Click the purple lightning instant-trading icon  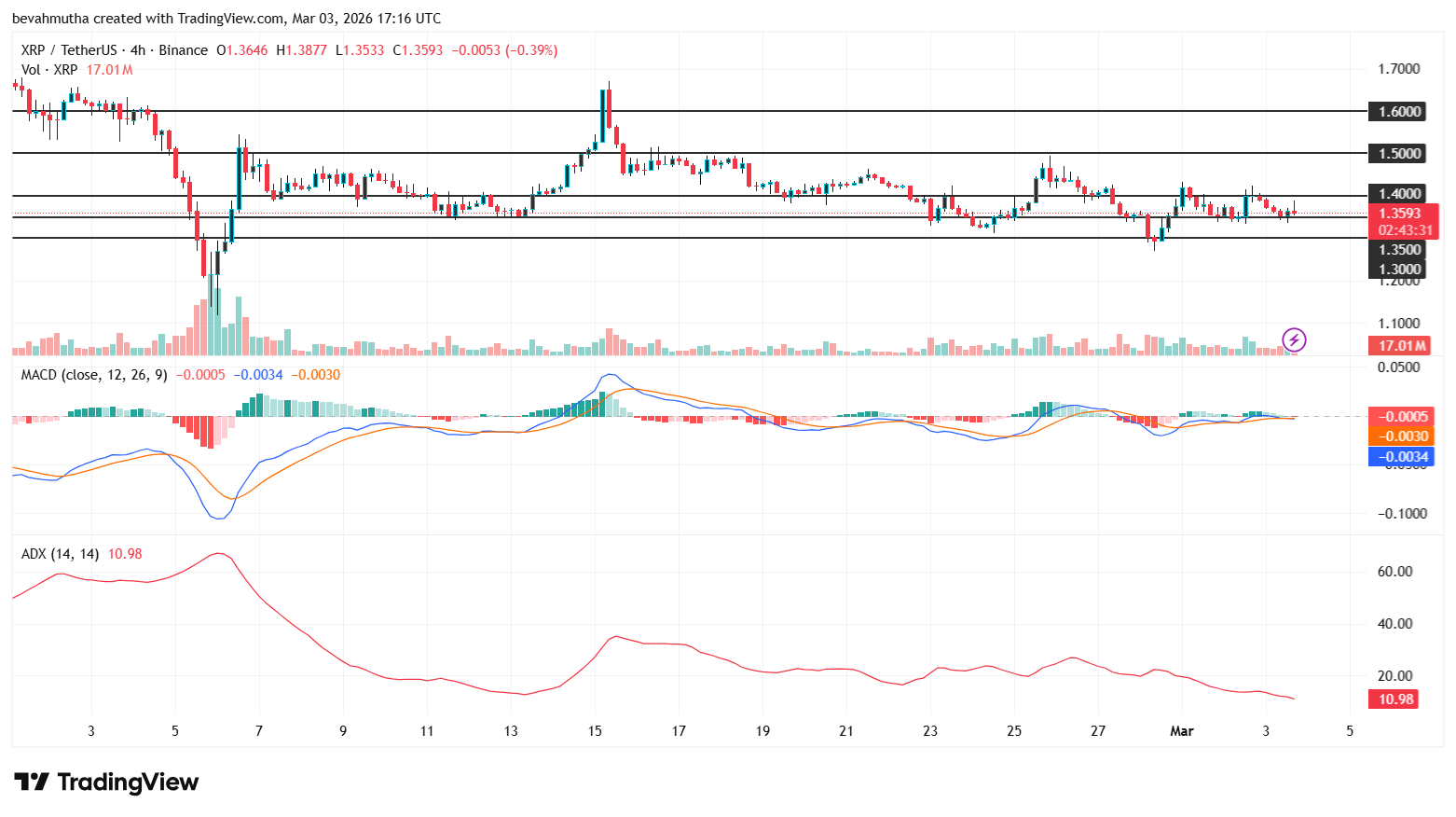[1296, 340]
